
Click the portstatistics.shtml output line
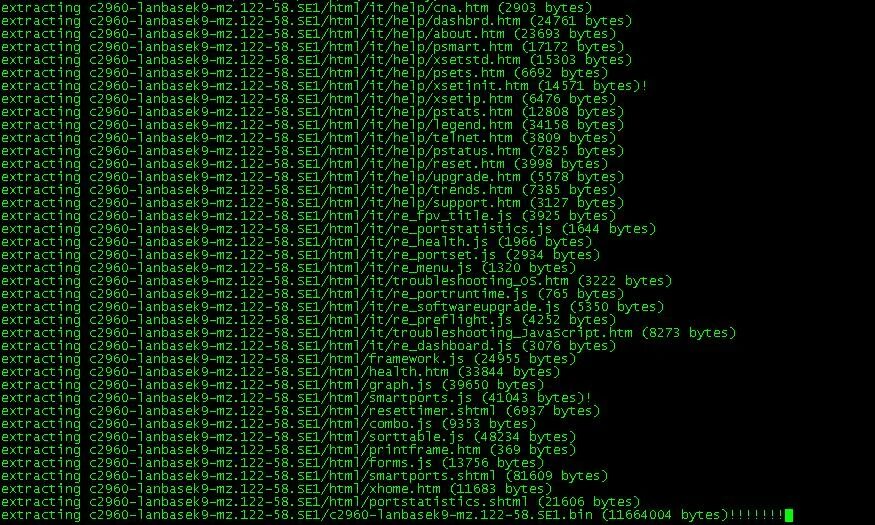click(x=320, y=502)
